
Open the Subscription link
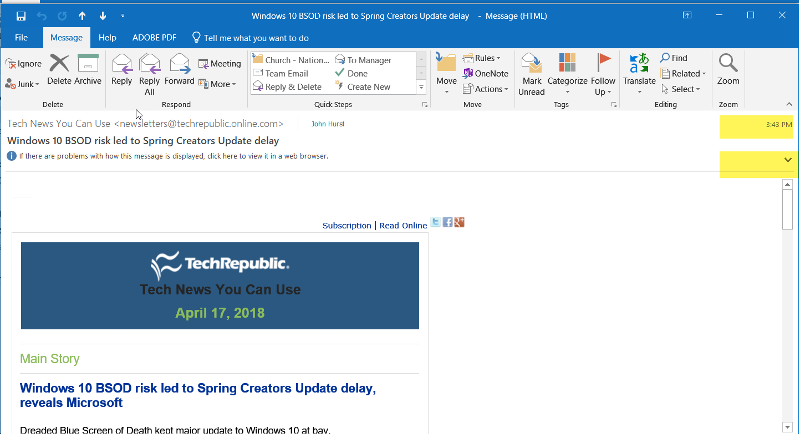(x=347, y=225)
